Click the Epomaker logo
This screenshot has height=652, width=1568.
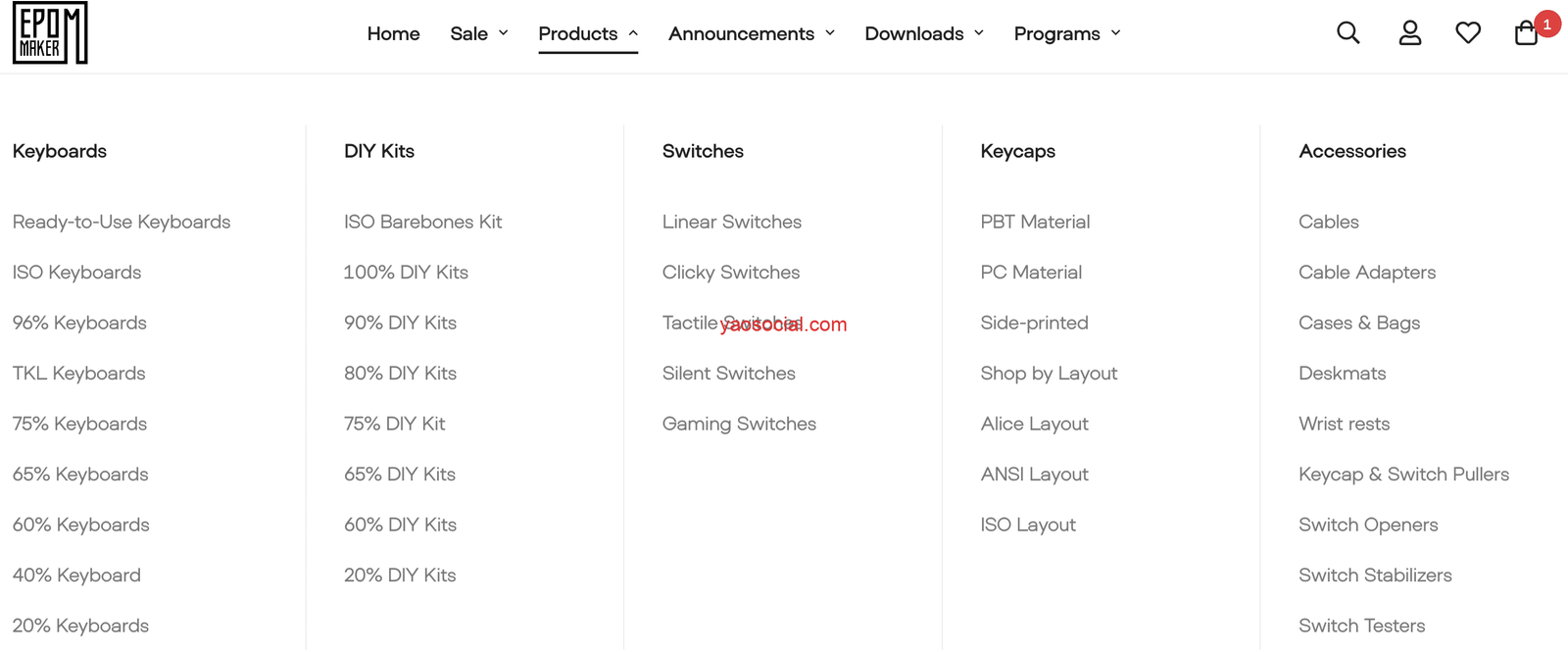point(50,33)
